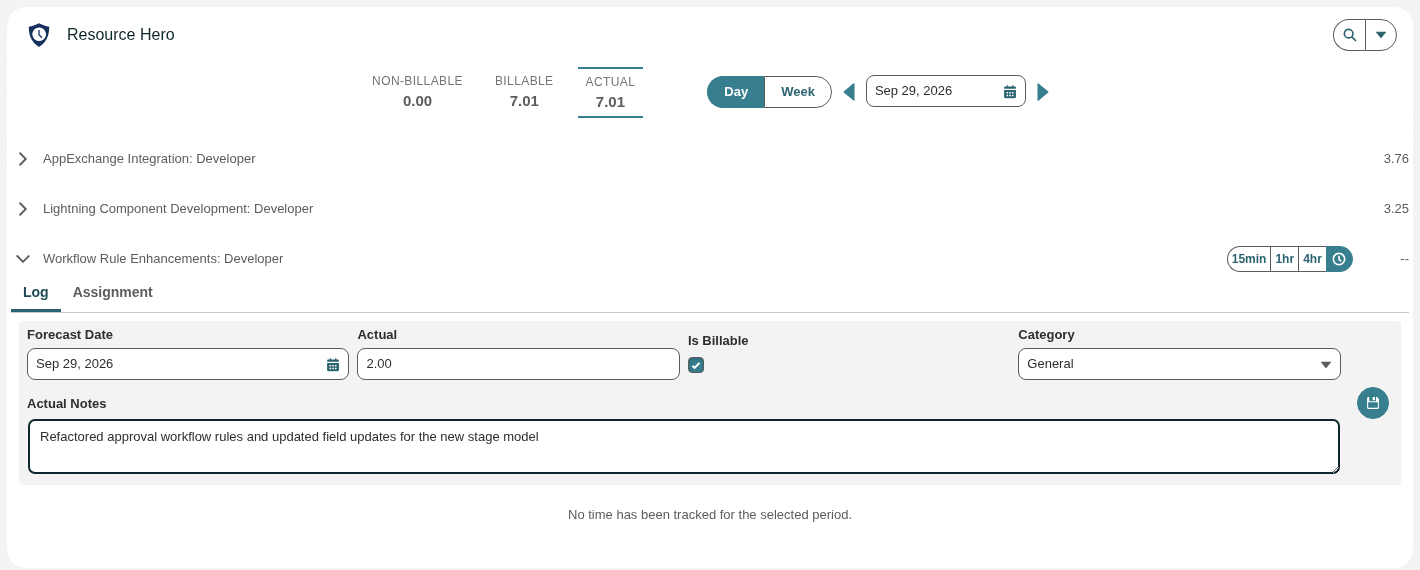Select the ACTUAL totals tab
Viewport: 1420px width, 570px height.
pos(610,92)
